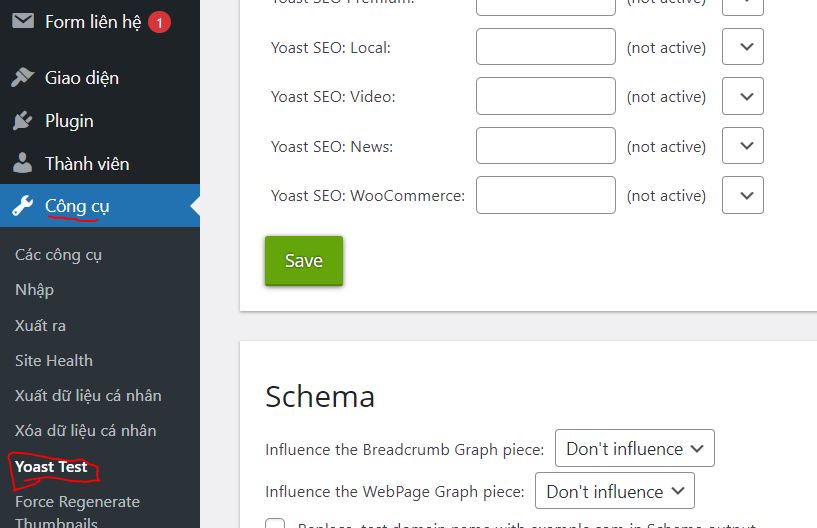Focus the Yoast SEO: WooCommerce version field

[546, 195]
